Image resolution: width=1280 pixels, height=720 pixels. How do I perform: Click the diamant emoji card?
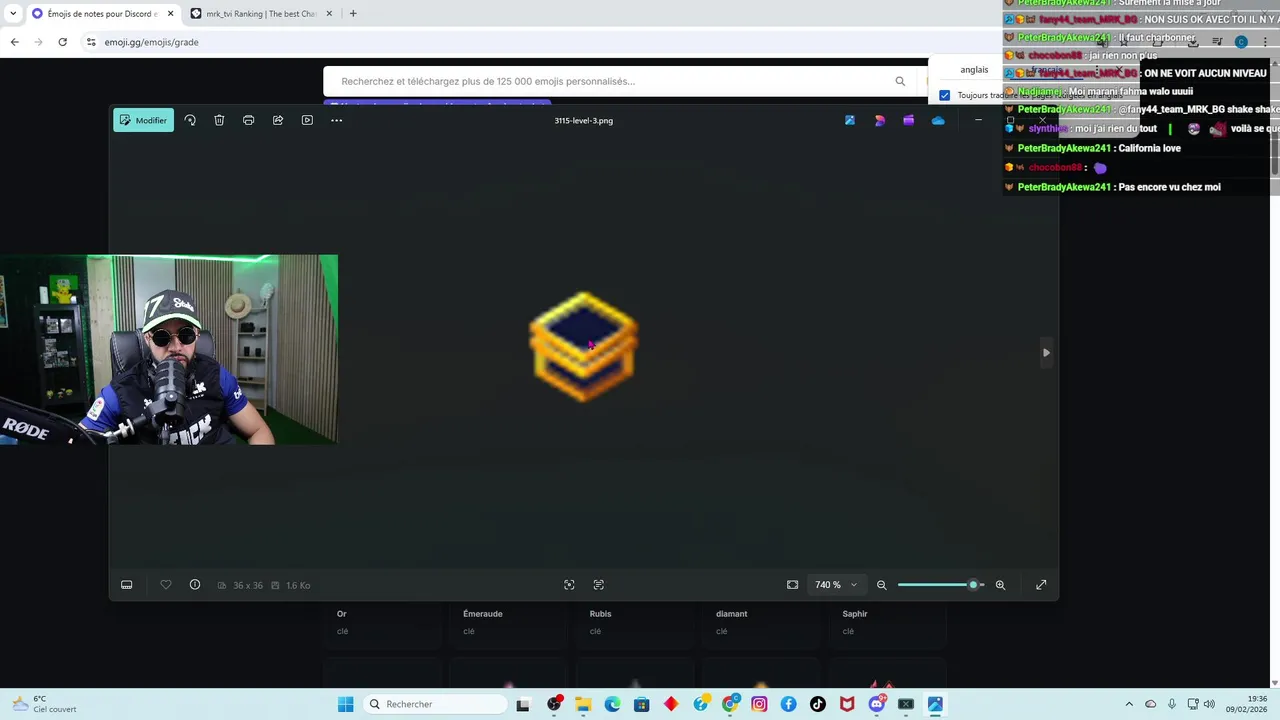point(761,623)
